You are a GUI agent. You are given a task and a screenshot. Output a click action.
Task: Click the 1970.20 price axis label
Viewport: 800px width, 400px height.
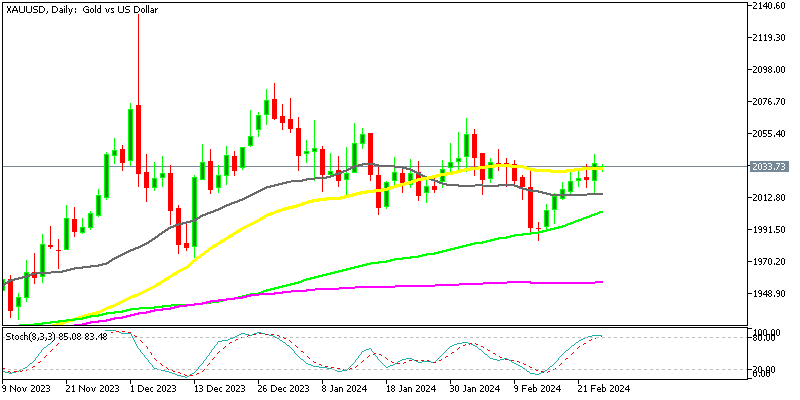point(771,262)
